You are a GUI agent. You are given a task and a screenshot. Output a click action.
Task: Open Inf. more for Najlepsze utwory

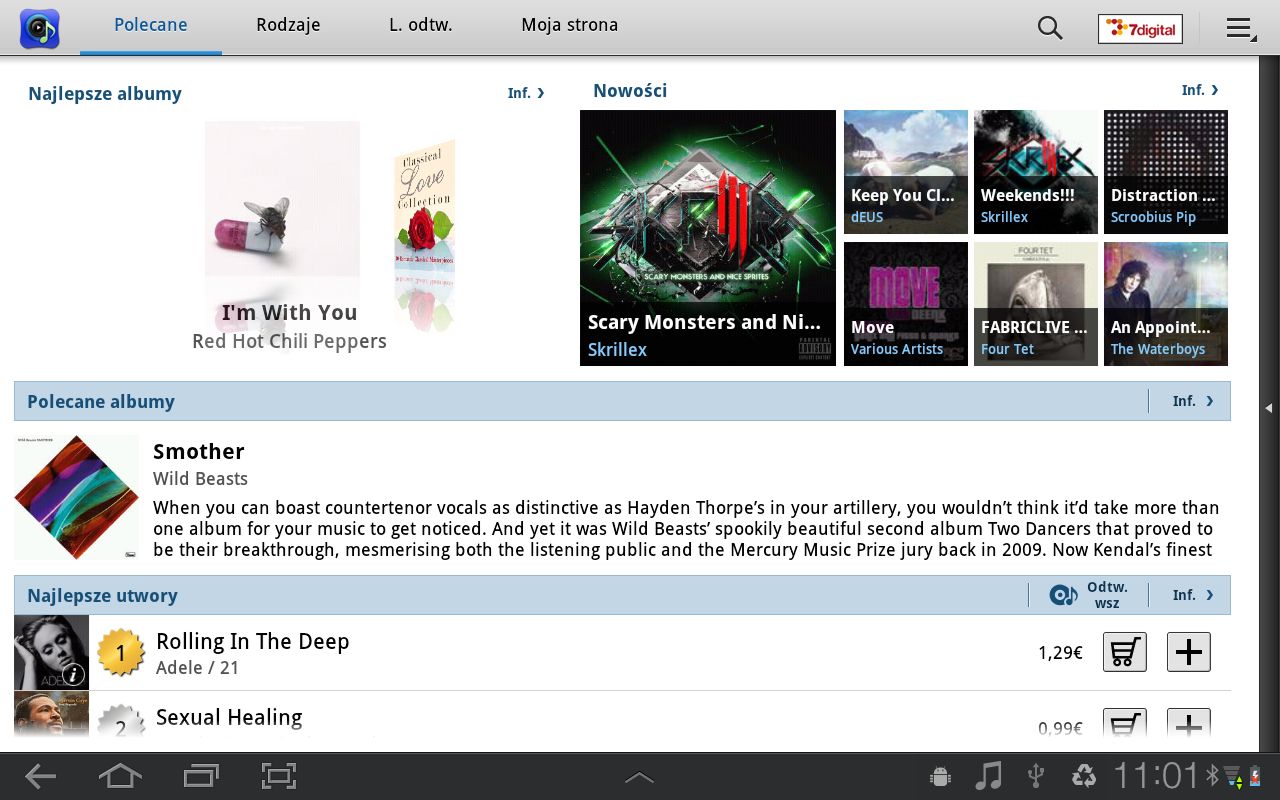point(1193,595)
